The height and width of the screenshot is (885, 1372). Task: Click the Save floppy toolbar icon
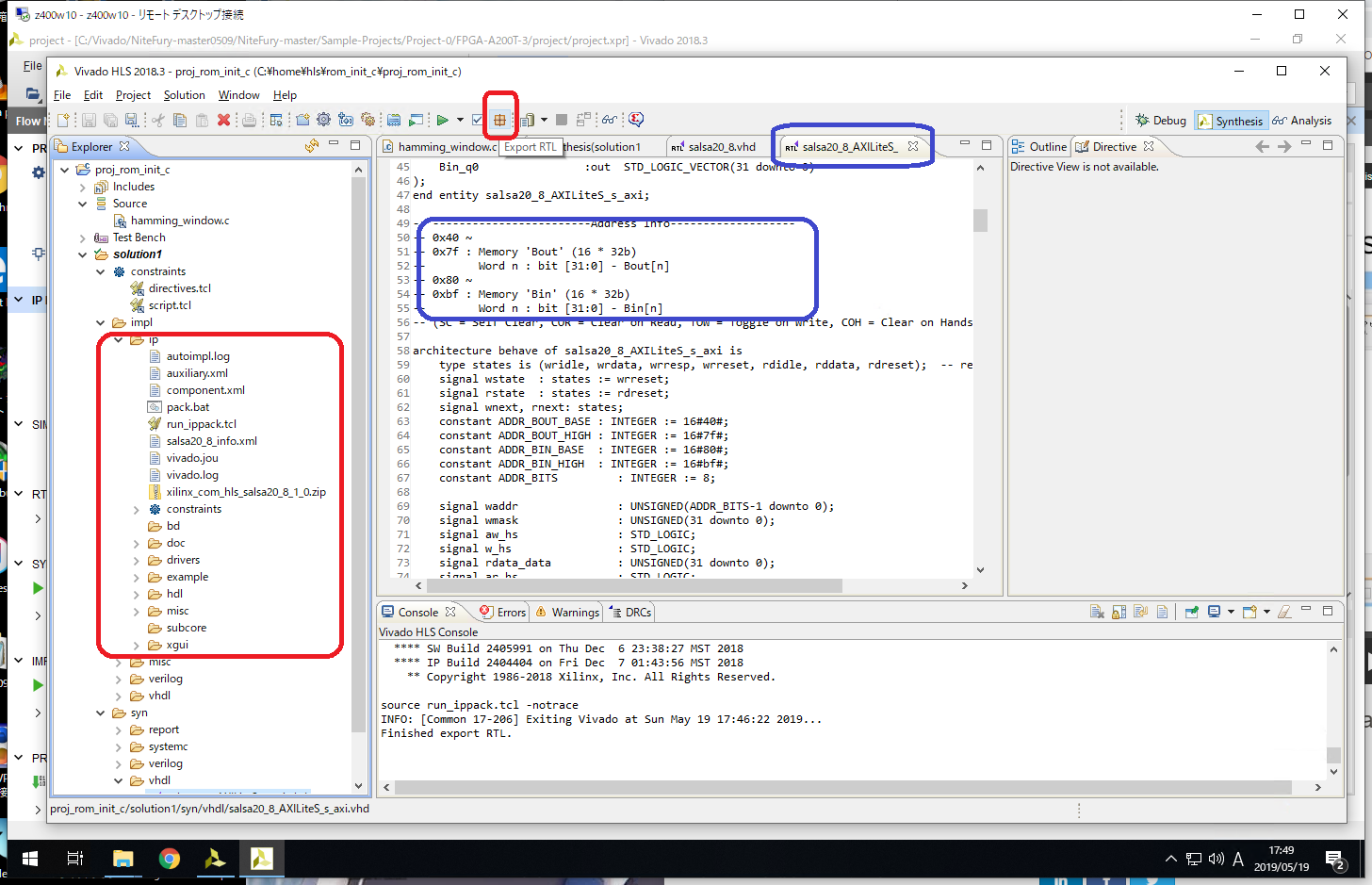tap(88, 120)
